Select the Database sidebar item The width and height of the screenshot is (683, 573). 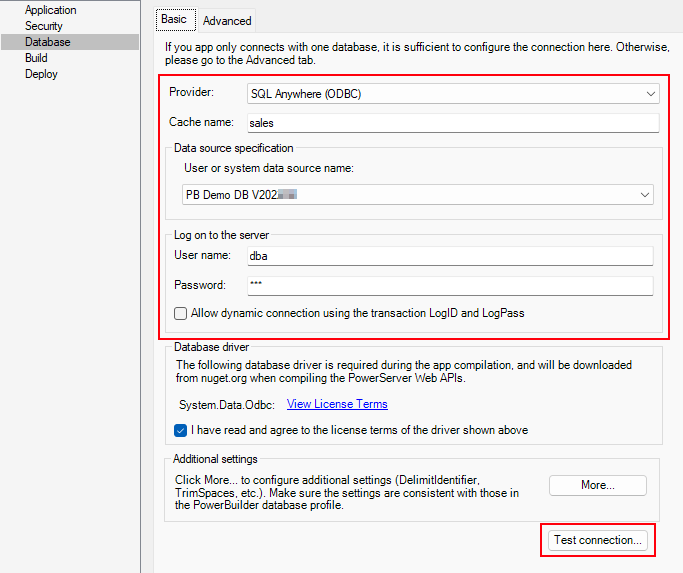point(47,42)
